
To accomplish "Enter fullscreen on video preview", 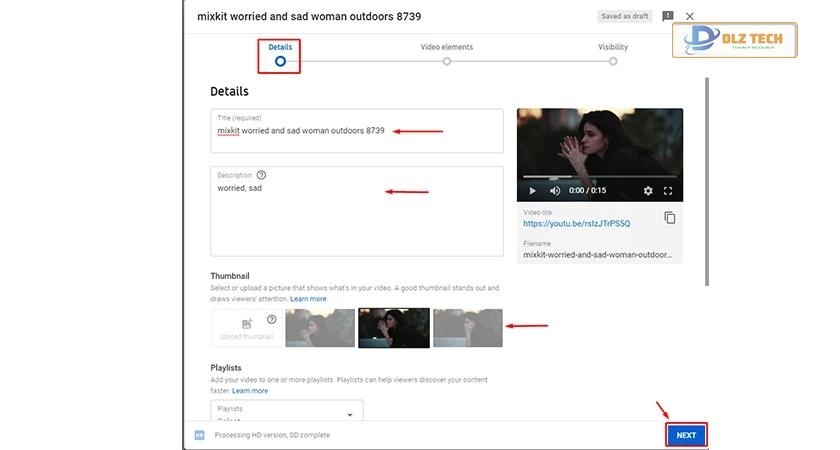I will coord(668,191).
